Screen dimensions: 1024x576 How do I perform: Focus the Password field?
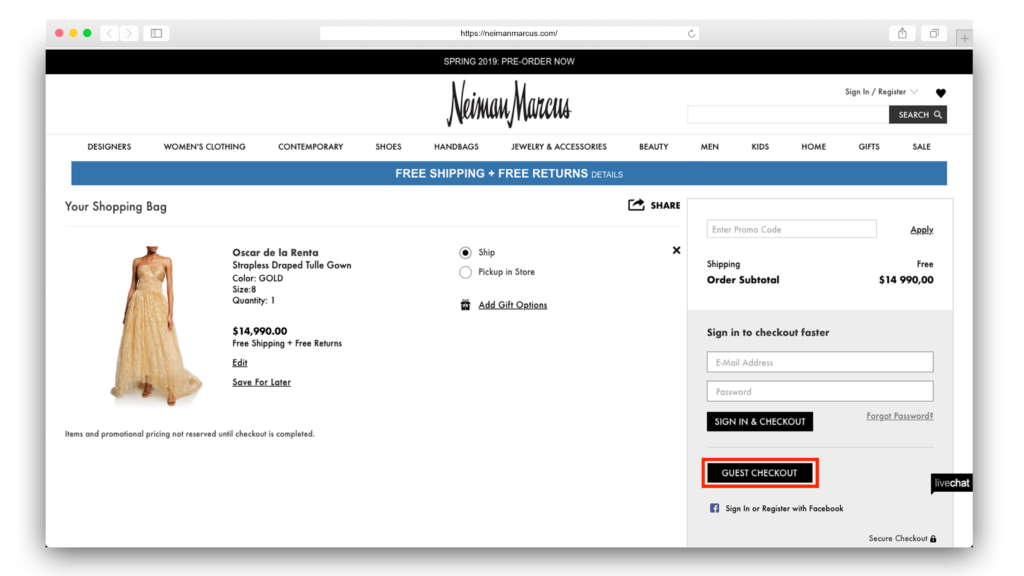pyautogui.click(x=820, y=391)
